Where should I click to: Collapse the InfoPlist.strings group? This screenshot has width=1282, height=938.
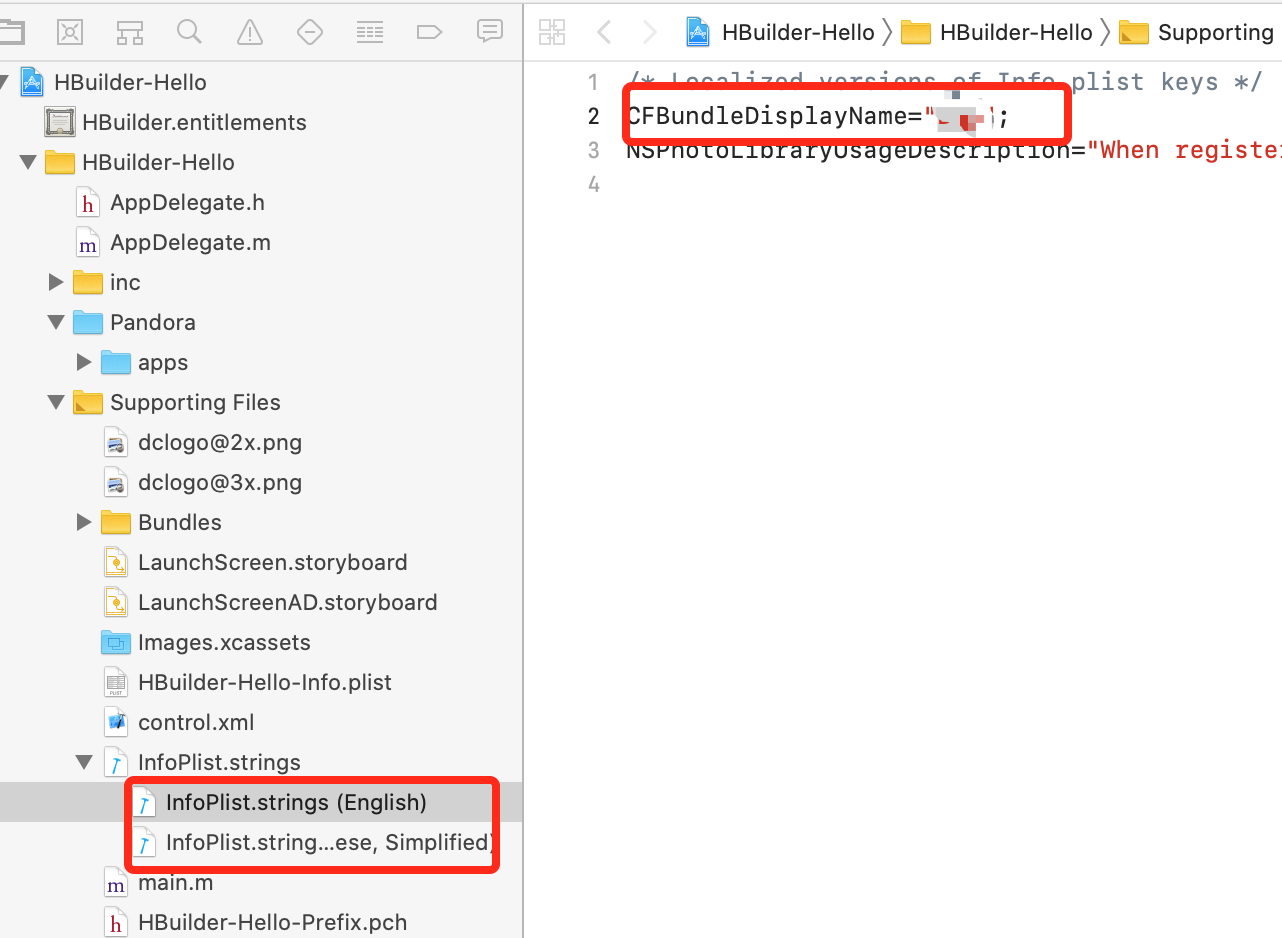click(84, 762)
